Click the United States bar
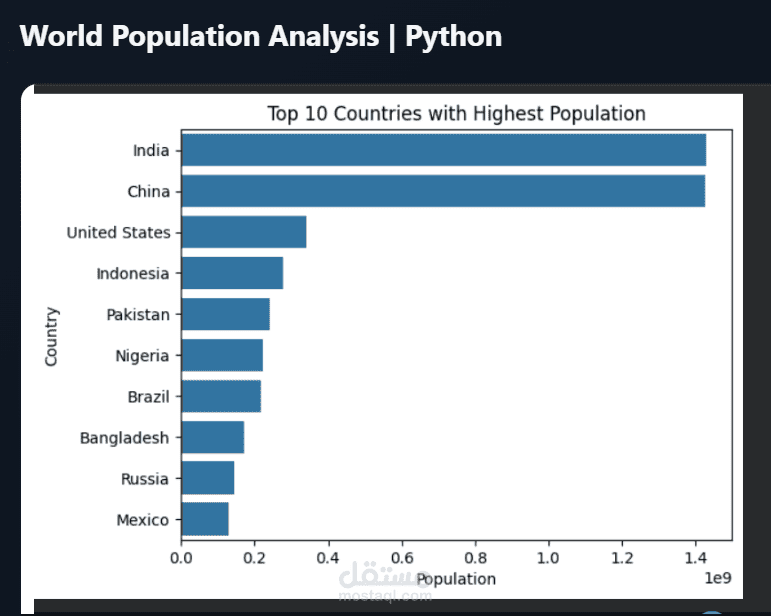 point(244,232)
